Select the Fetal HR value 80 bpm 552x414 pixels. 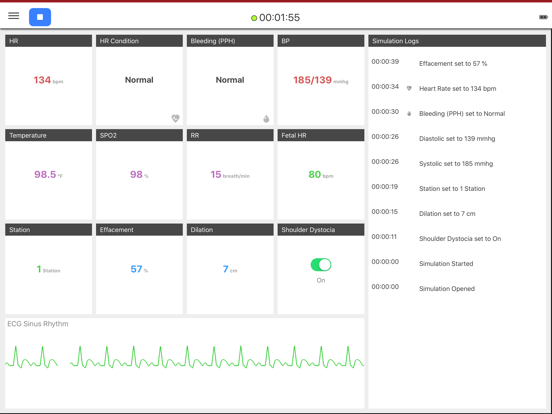321,175
